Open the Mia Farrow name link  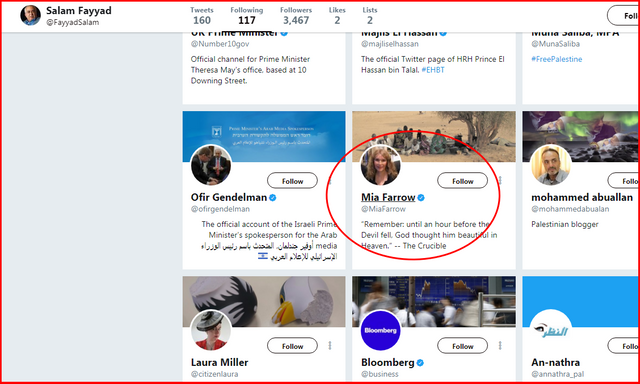pos(388,198)
